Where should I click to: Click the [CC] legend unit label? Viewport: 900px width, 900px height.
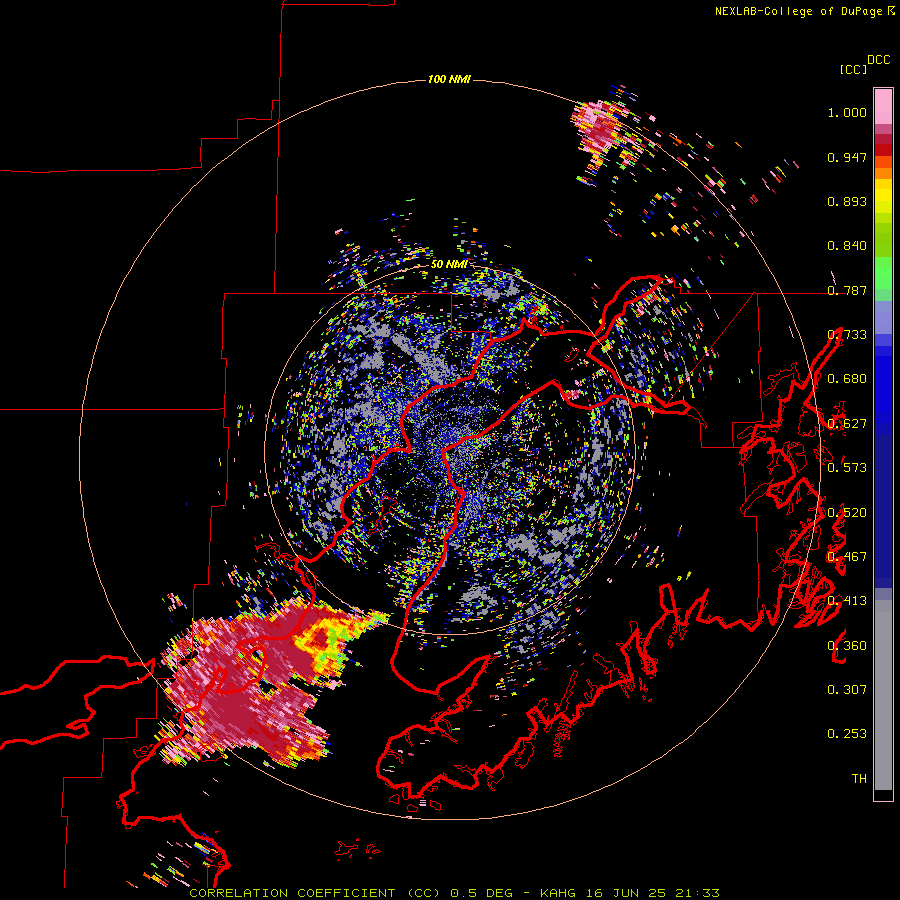click(854, 69)
